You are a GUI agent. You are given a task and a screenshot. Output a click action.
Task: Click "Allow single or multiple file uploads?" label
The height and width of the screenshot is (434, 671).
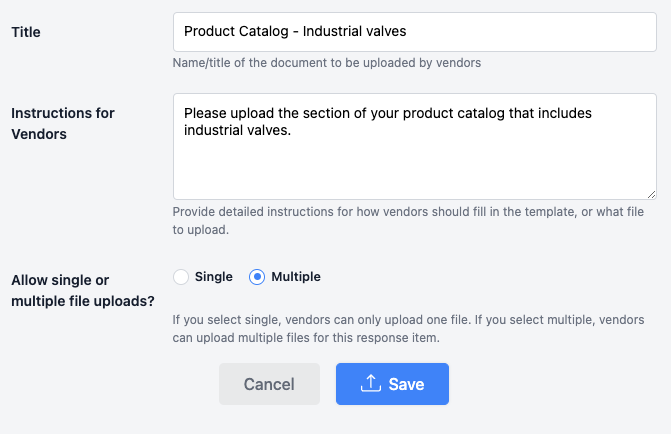pos(82,290)
